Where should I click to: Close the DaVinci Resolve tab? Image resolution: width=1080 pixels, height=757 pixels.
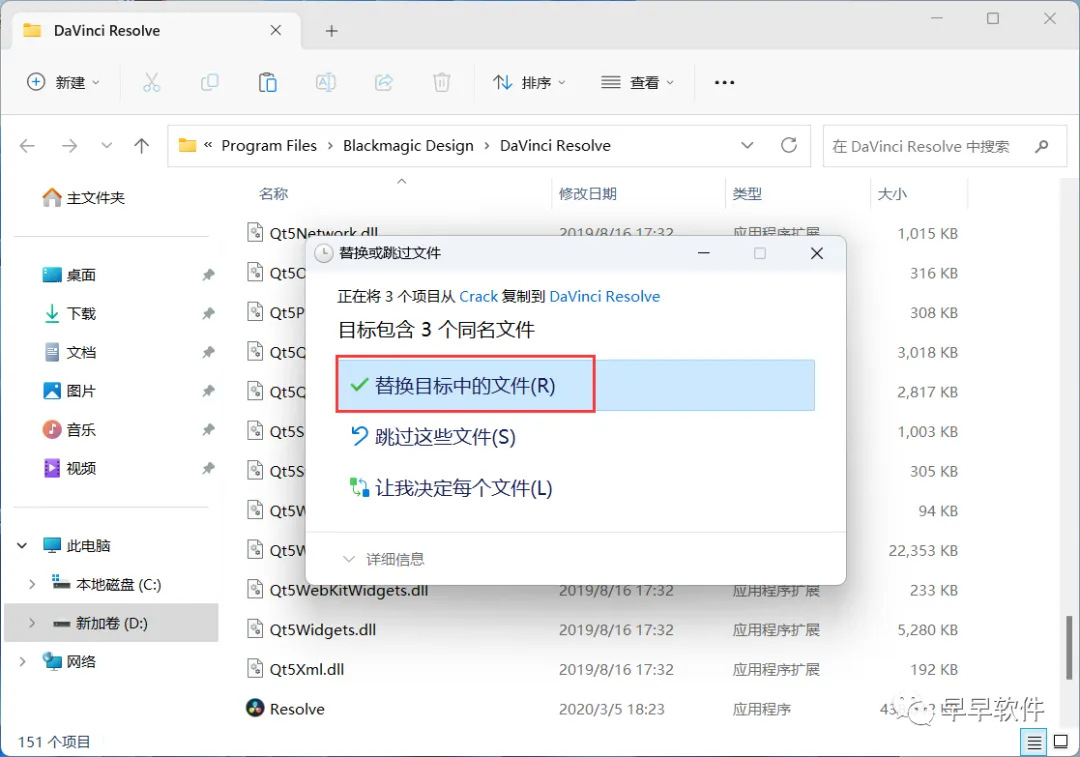[x=276, y=30]
